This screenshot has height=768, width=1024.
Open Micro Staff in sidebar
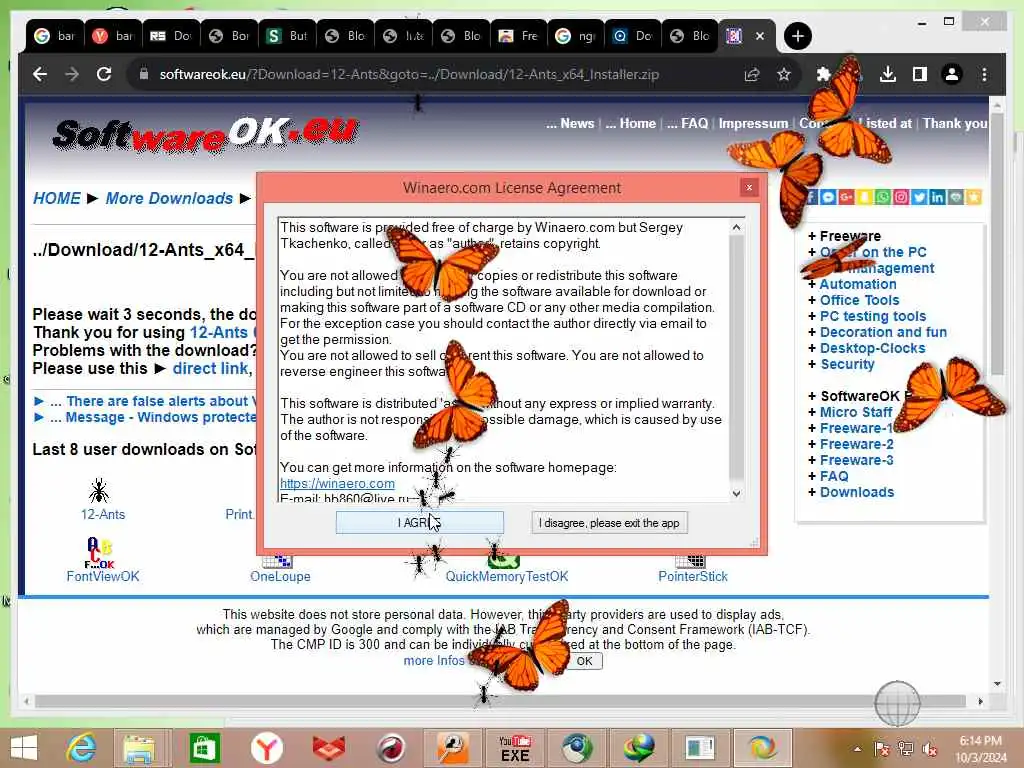856,412
